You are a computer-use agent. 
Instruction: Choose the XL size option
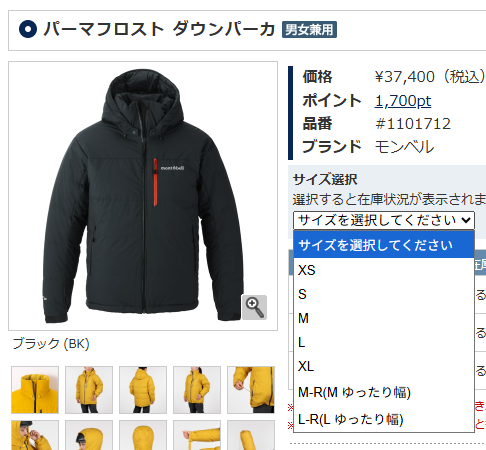click(x=384, y=366)
